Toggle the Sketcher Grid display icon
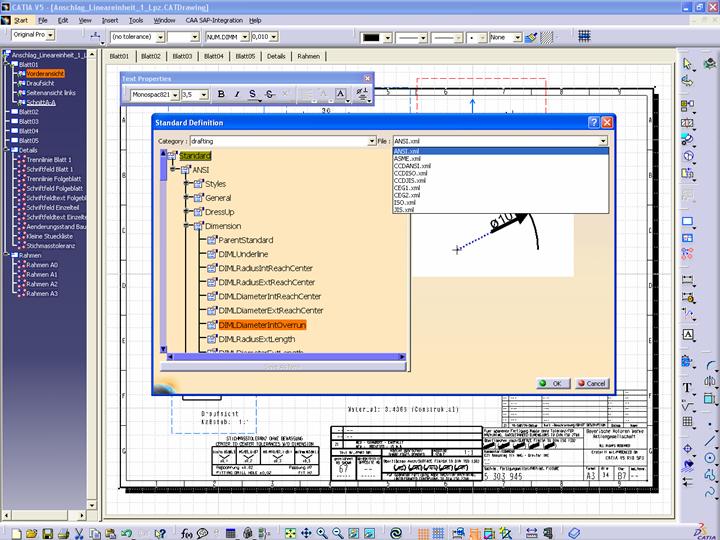The width and height of the screenshot is (720, 540). [x=584, y=36]
